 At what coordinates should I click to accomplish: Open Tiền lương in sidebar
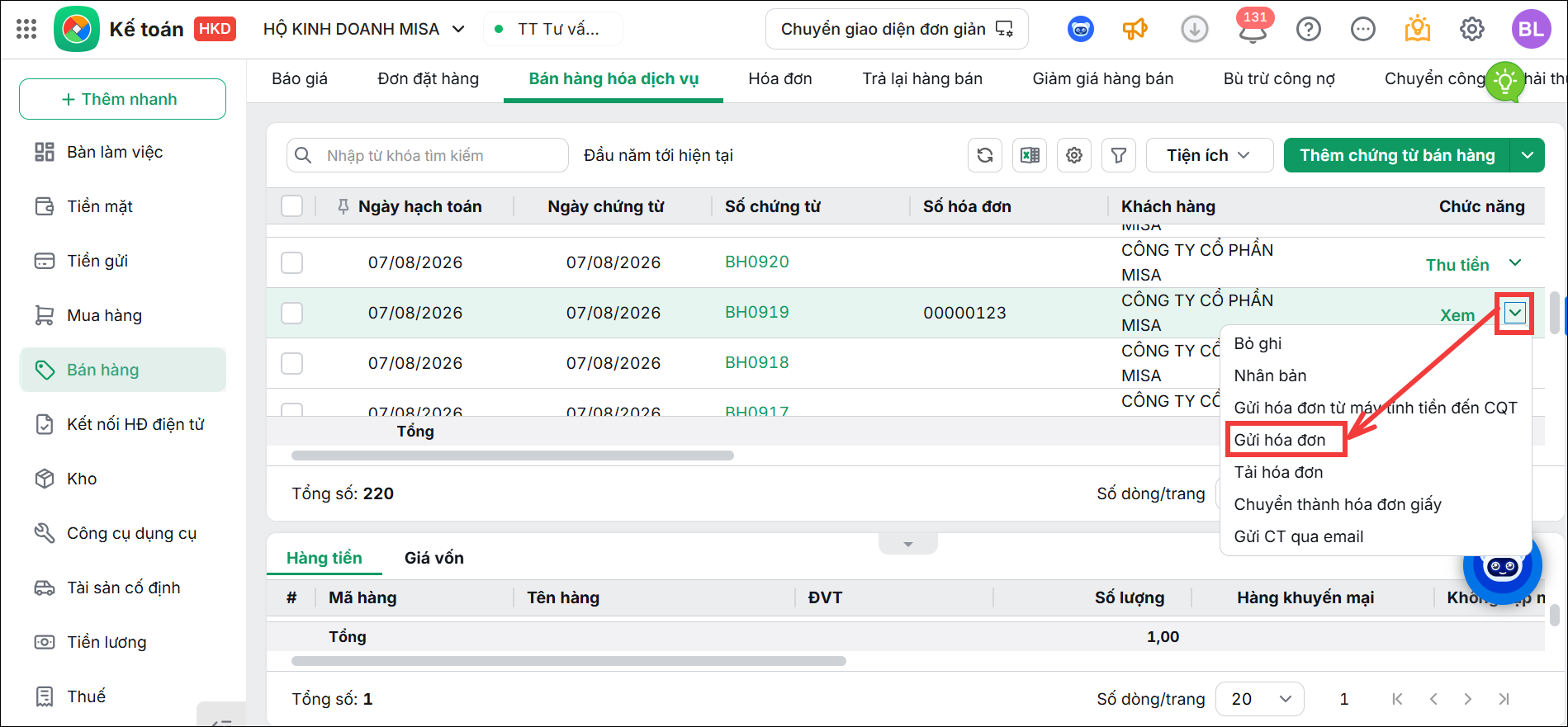[122, 642]
